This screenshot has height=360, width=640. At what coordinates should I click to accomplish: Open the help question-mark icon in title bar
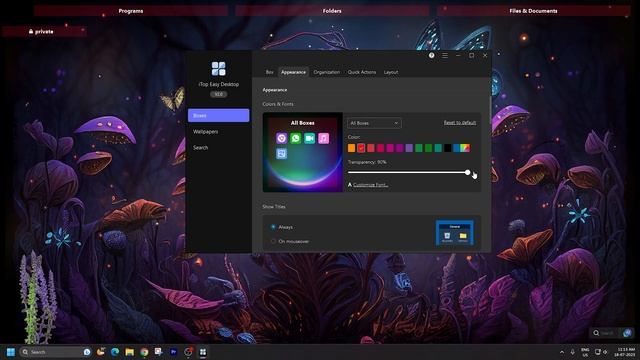(431, 56)
